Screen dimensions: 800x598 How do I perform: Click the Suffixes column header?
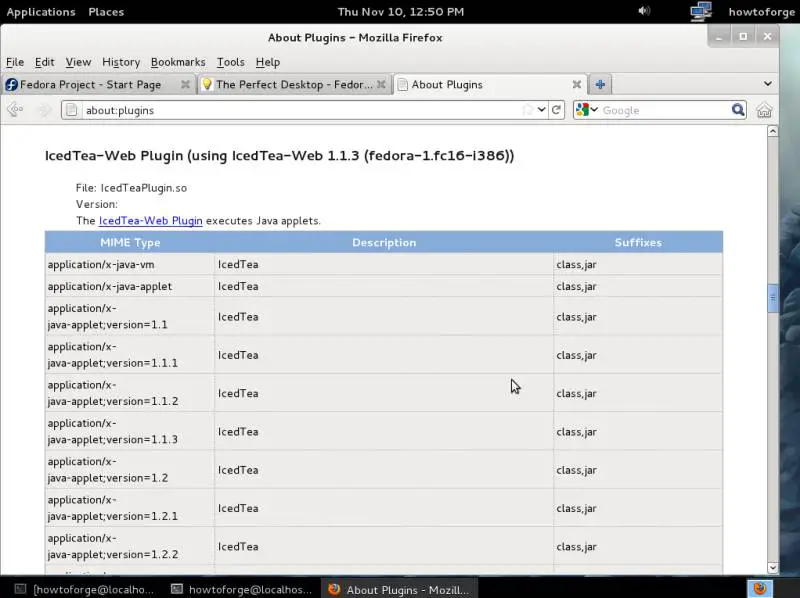638,242
